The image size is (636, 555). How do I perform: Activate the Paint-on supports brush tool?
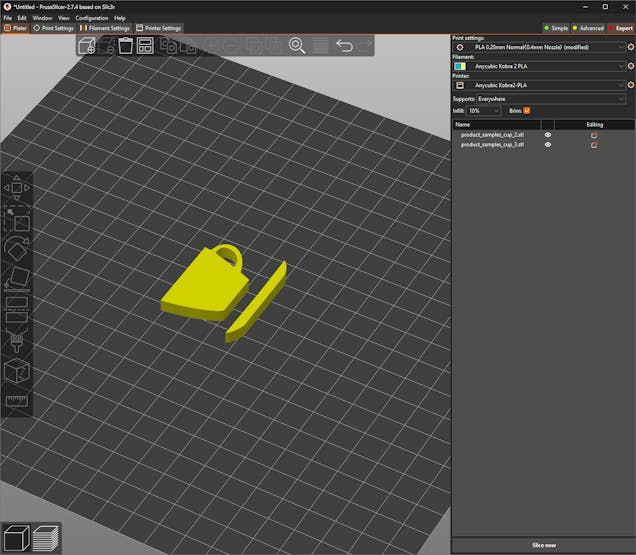(17, 341)
